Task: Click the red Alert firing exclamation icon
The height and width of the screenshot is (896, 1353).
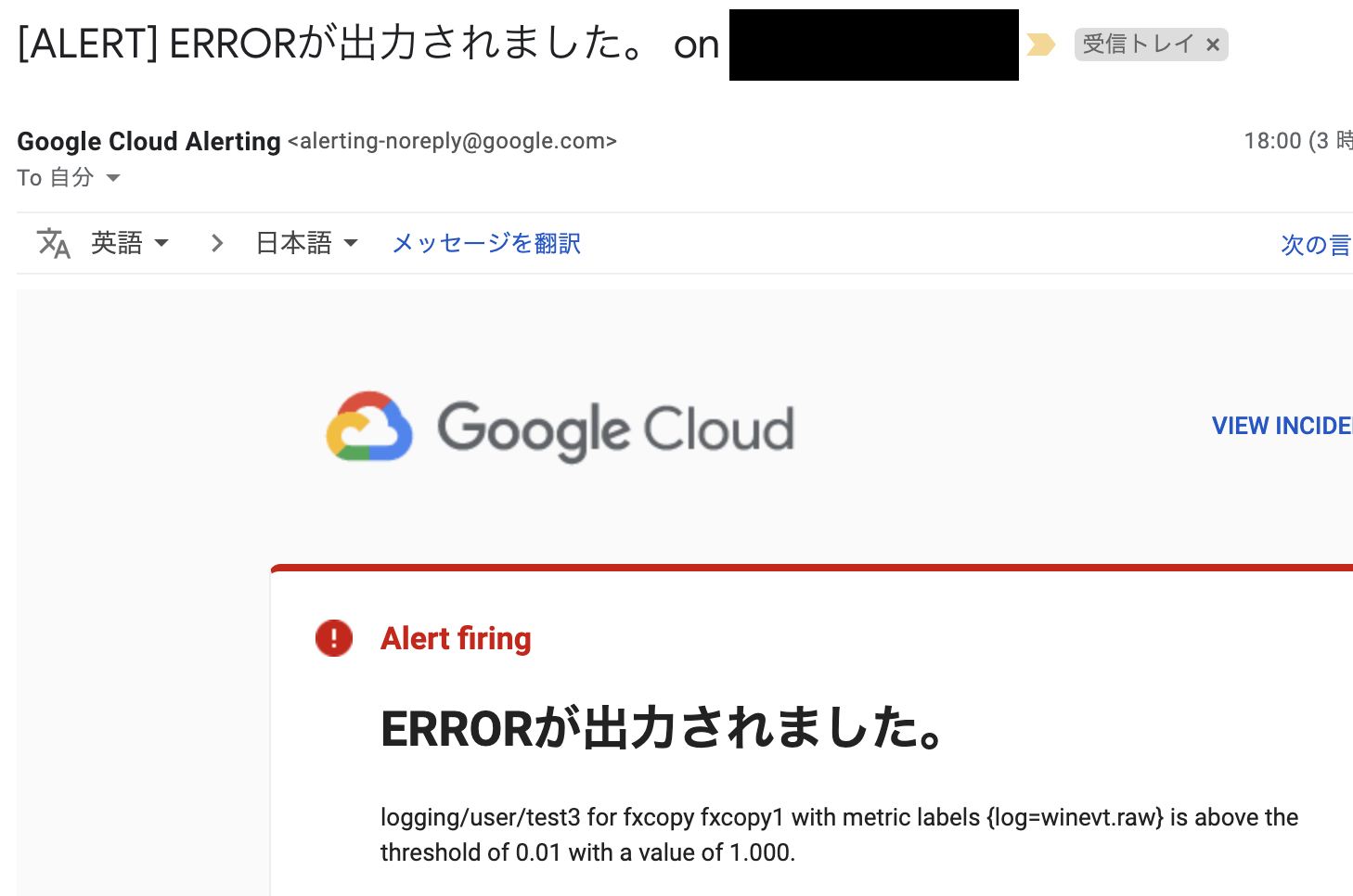Action: tap(333, 638)
